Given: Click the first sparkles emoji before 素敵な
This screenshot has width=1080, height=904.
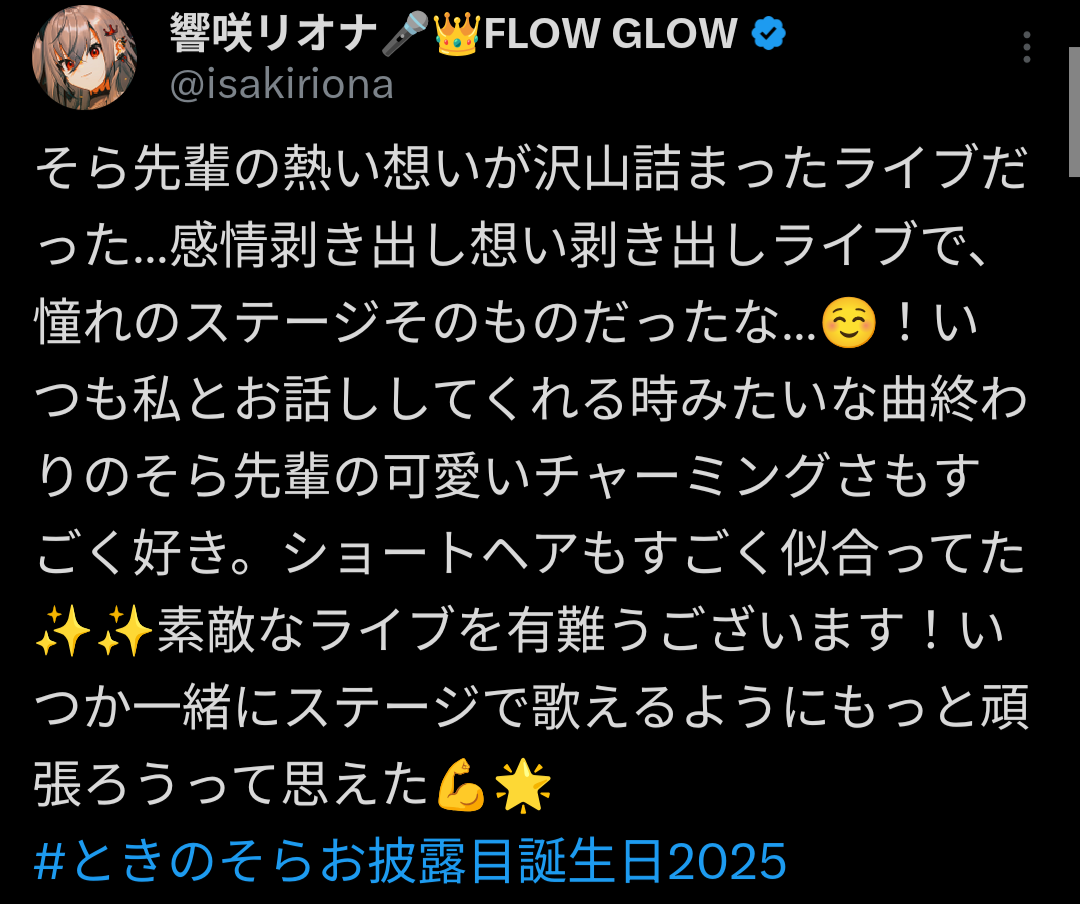Looking at the screenshot, I should (62, 630).
